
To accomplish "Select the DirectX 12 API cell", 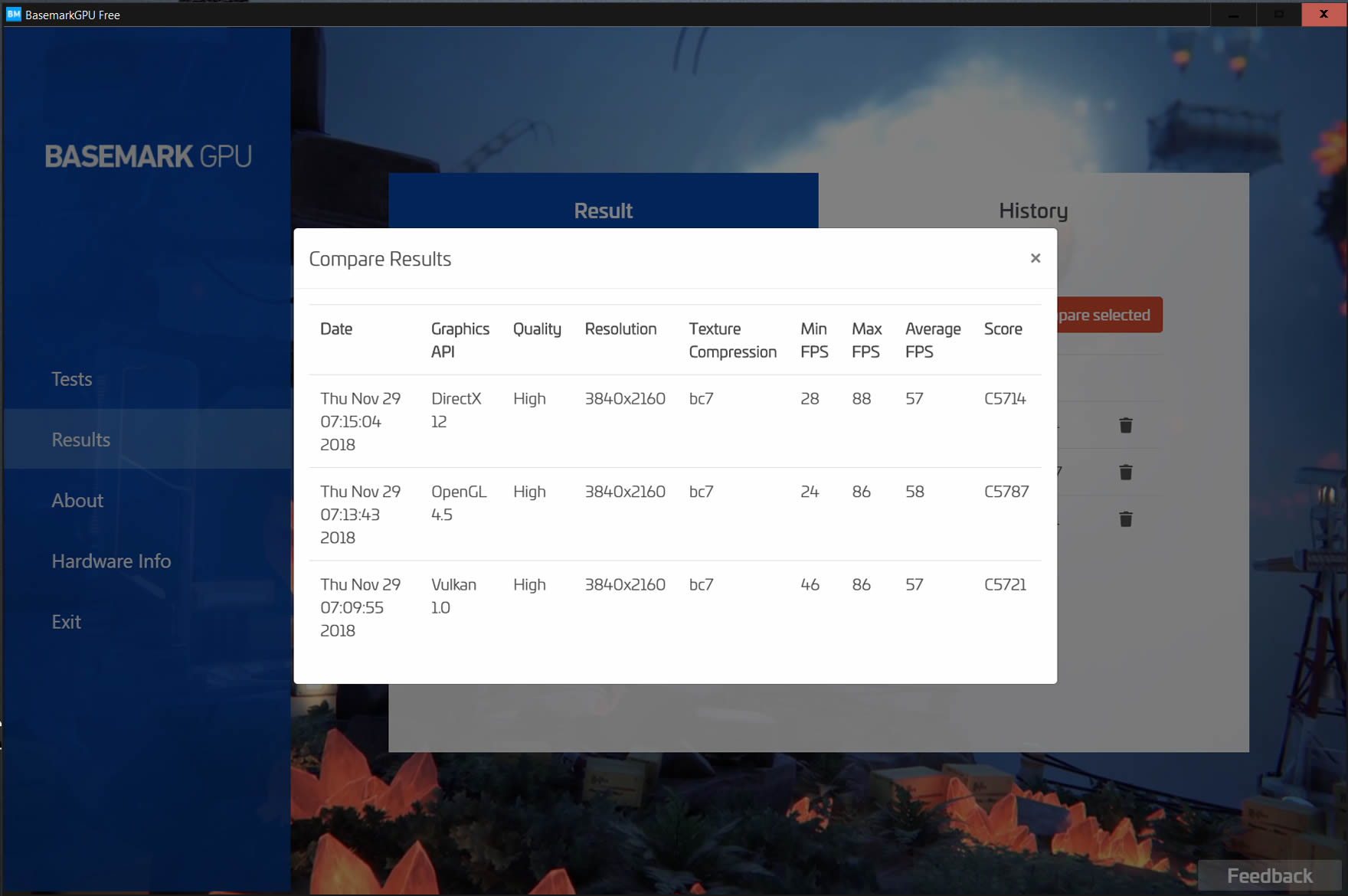I will click(x=456, y=410).
